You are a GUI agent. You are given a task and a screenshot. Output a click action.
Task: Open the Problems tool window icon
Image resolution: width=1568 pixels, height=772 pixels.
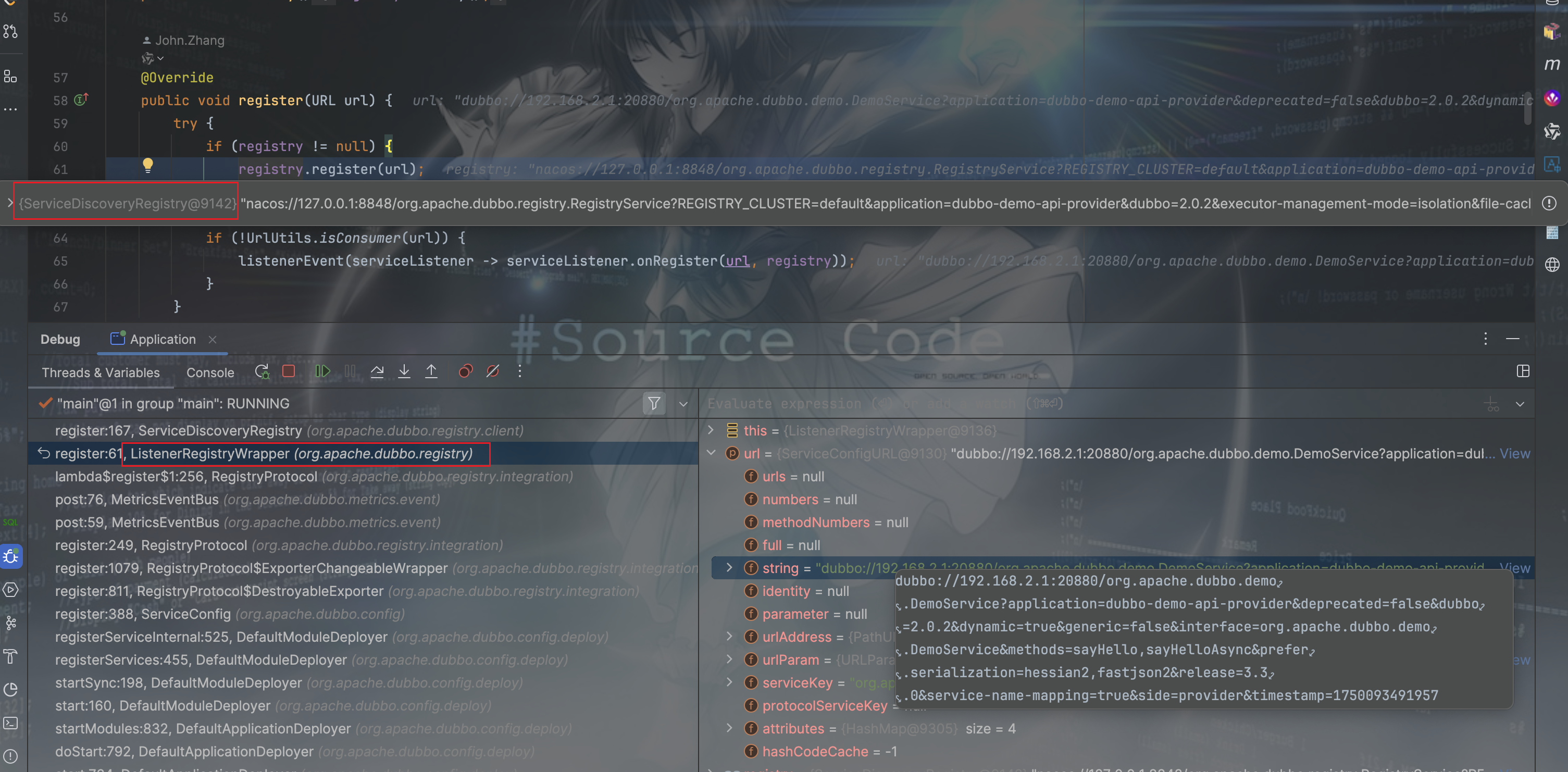11,756
